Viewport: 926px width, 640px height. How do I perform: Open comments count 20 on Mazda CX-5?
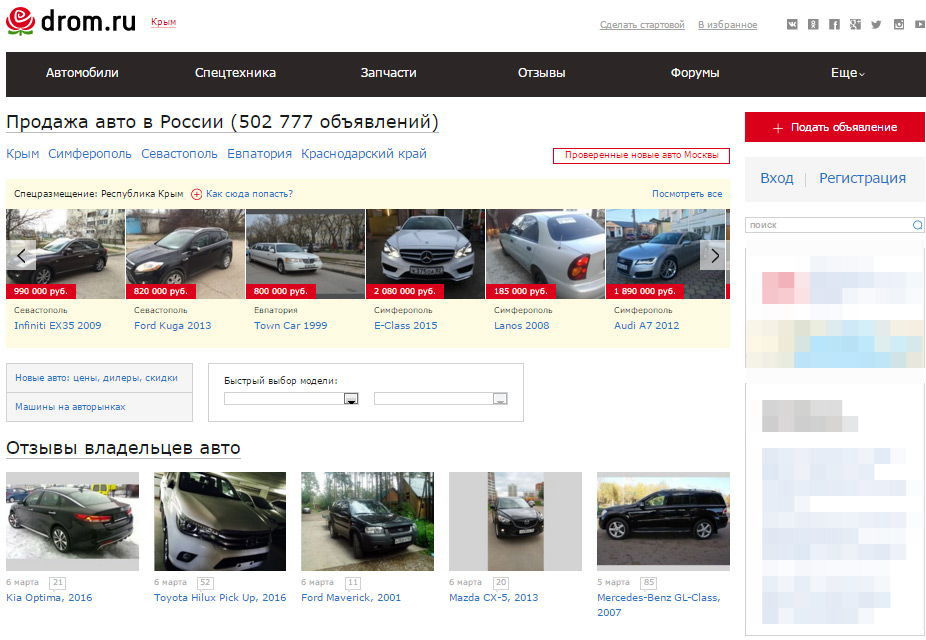pyautogui.click(x=501, y=583)
